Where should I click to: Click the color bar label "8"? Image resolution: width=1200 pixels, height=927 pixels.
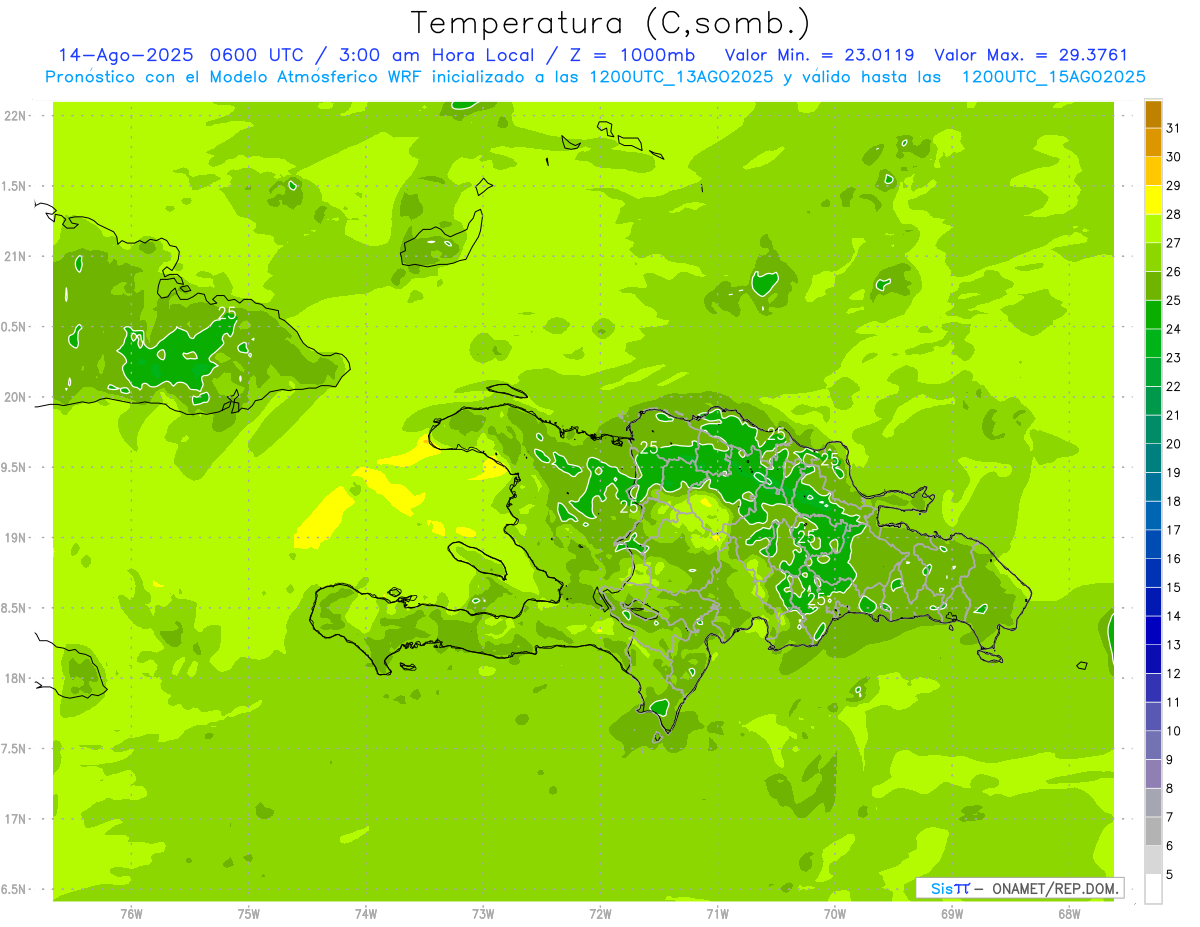(1170, 788)
